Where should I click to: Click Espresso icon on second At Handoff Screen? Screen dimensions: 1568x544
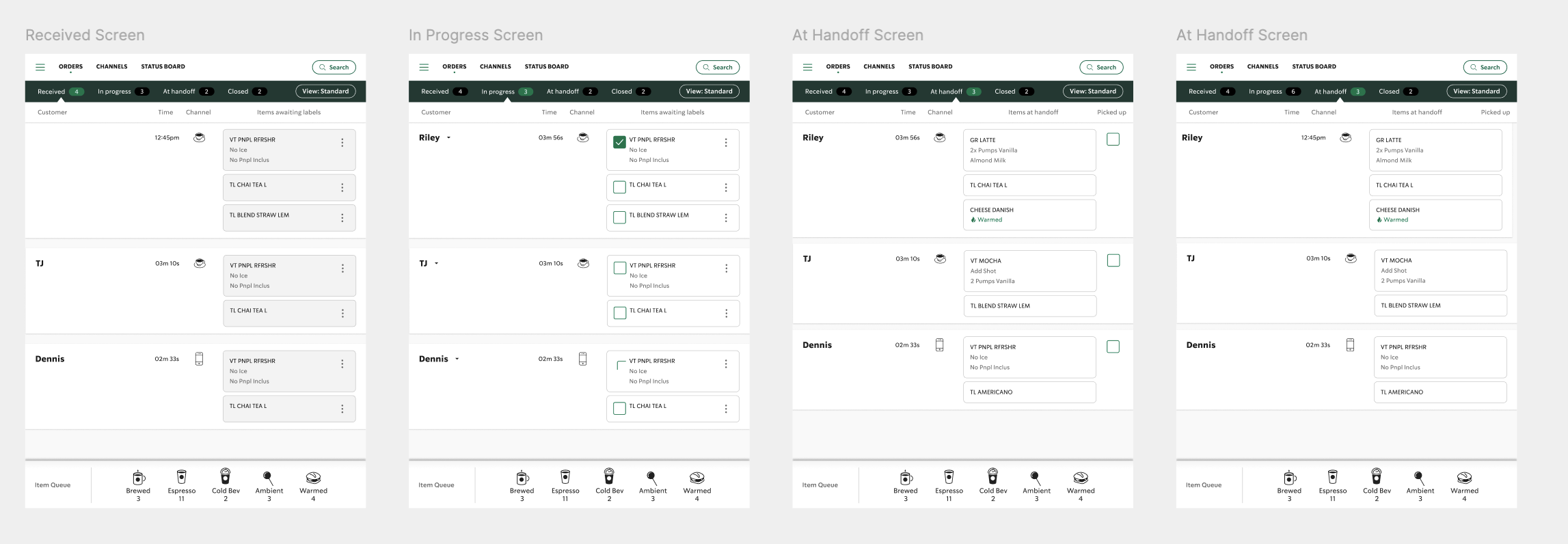(1332, 477)
